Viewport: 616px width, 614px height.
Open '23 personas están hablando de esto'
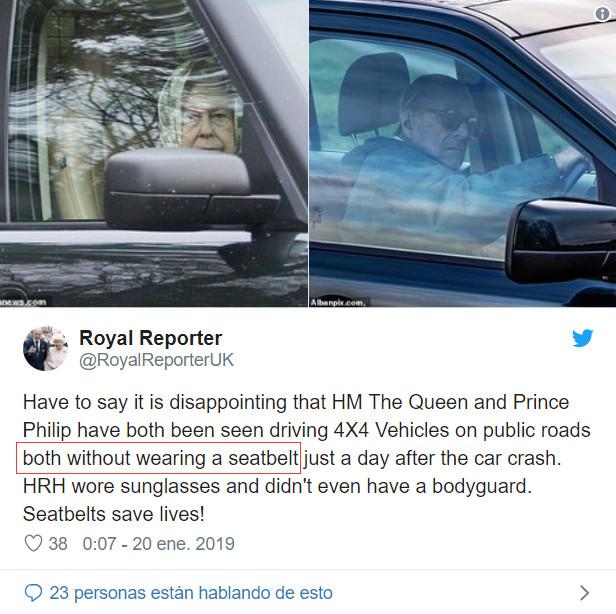191,593
